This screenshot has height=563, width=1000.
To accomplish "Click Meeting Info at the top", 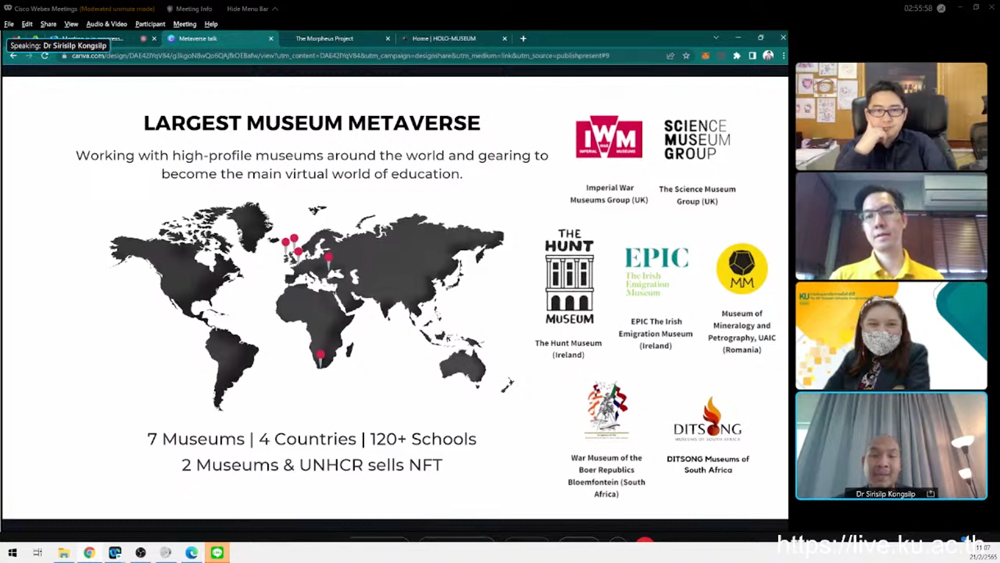I will (189, 9).
